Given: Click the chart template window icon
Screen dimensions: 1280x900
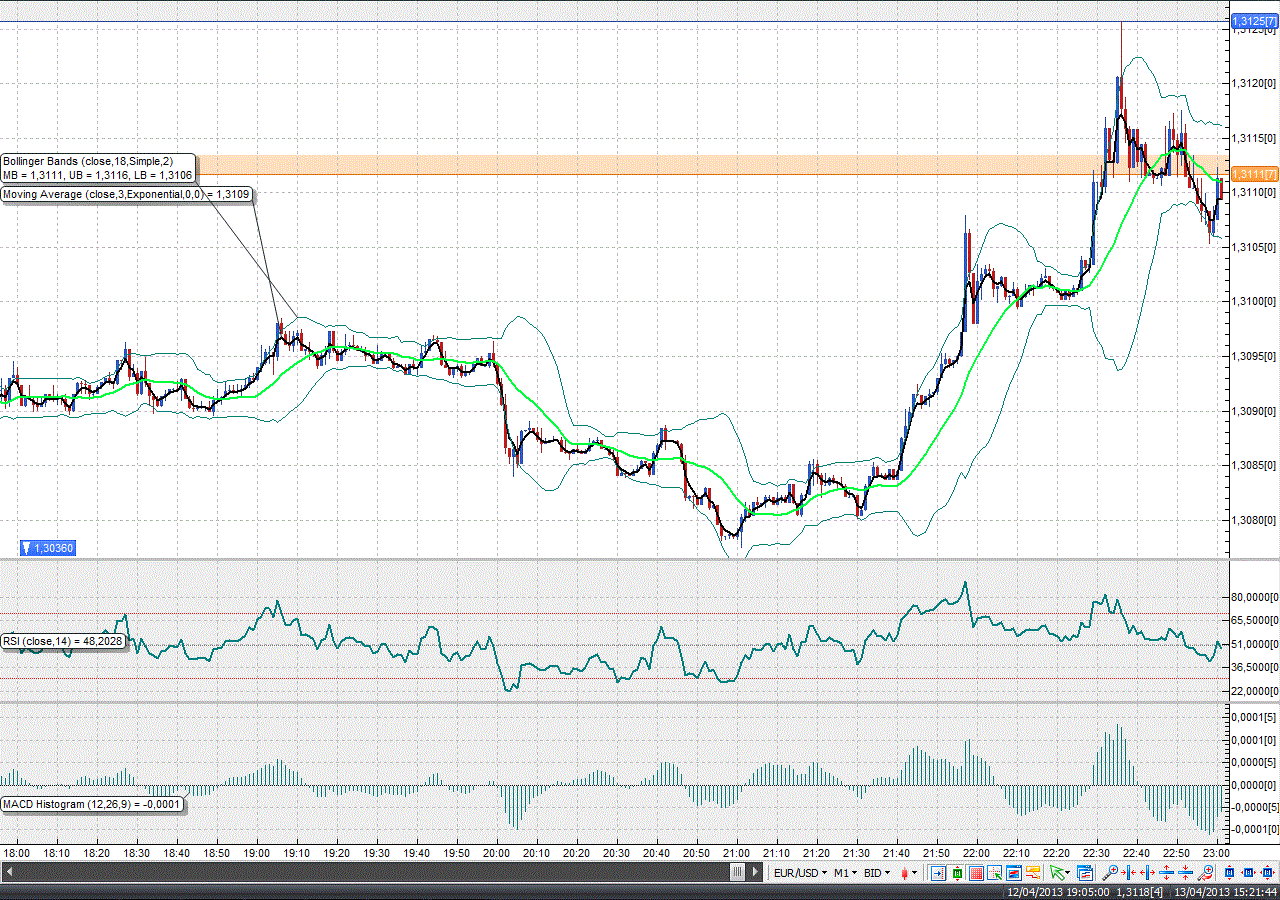Looking at the screenshot, I should point(1084,873).
